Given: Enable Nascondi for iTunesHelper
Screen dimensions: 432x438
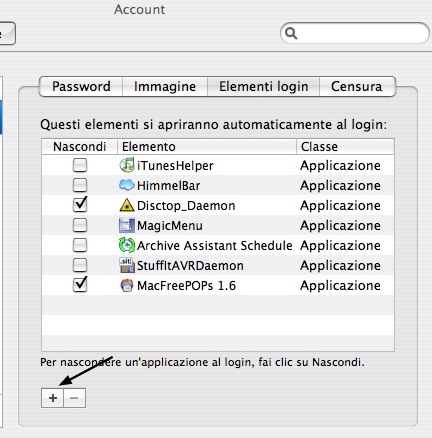Looking at the screenshot, I should [x=80, y=165].
